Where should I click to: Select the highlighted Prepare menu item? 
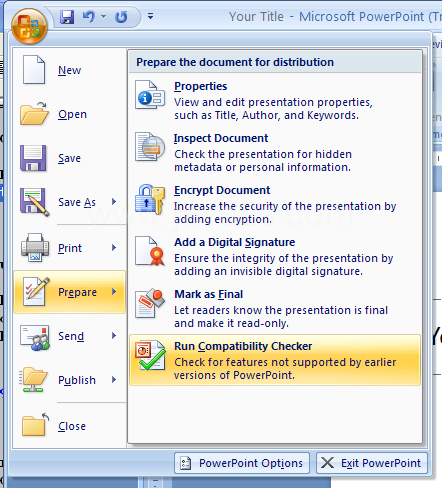pyautogui.click(x=70, y=292)
